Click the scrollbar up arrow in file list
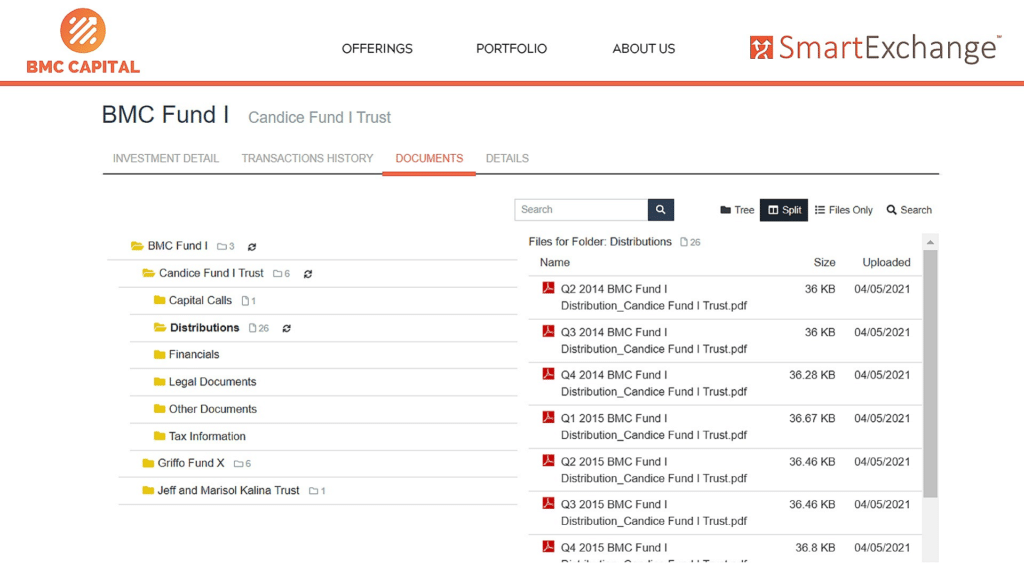The width and height of the screenshot is (1024, 576). [x=930, y=242]
